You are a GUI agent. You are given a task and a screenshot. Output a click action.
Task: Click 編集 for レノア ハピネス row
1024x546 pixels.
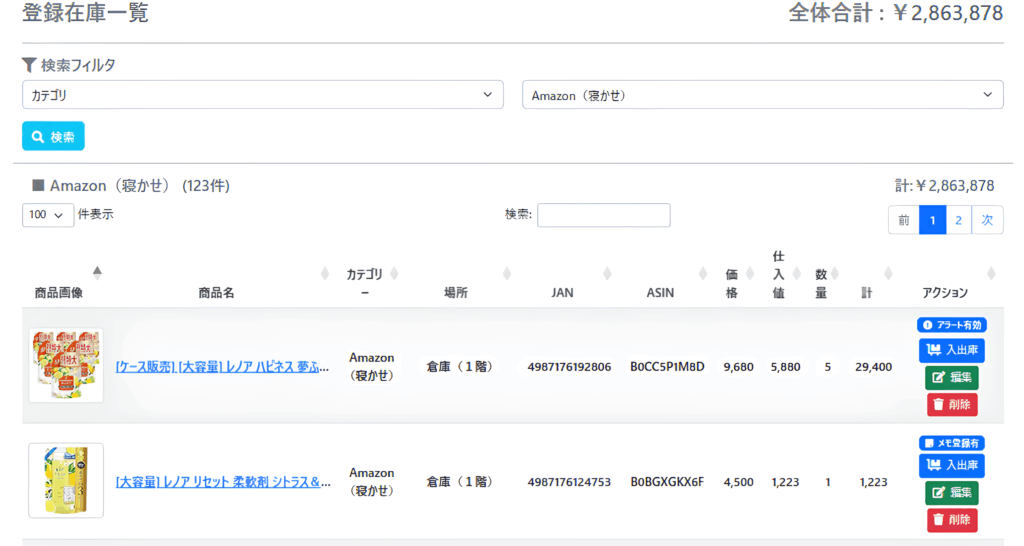[951, 377]
